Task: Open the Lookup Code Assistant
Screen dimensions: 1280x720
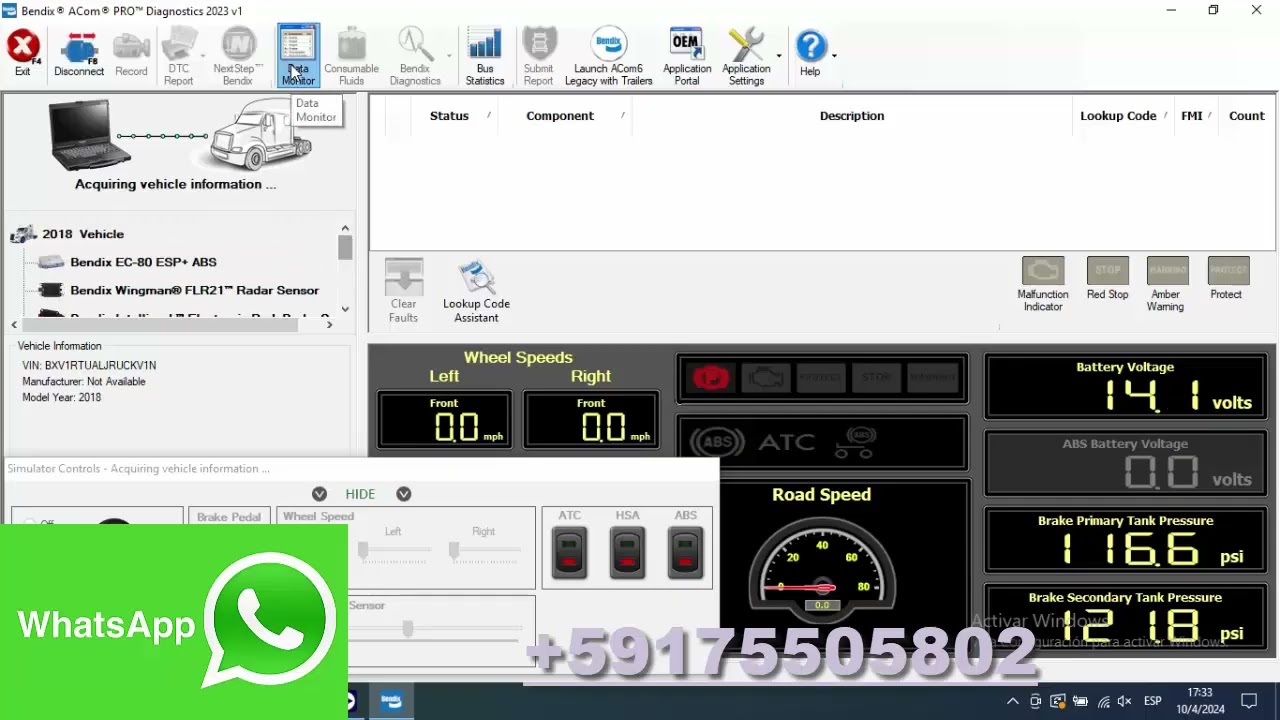Action: tap(476, 291)
